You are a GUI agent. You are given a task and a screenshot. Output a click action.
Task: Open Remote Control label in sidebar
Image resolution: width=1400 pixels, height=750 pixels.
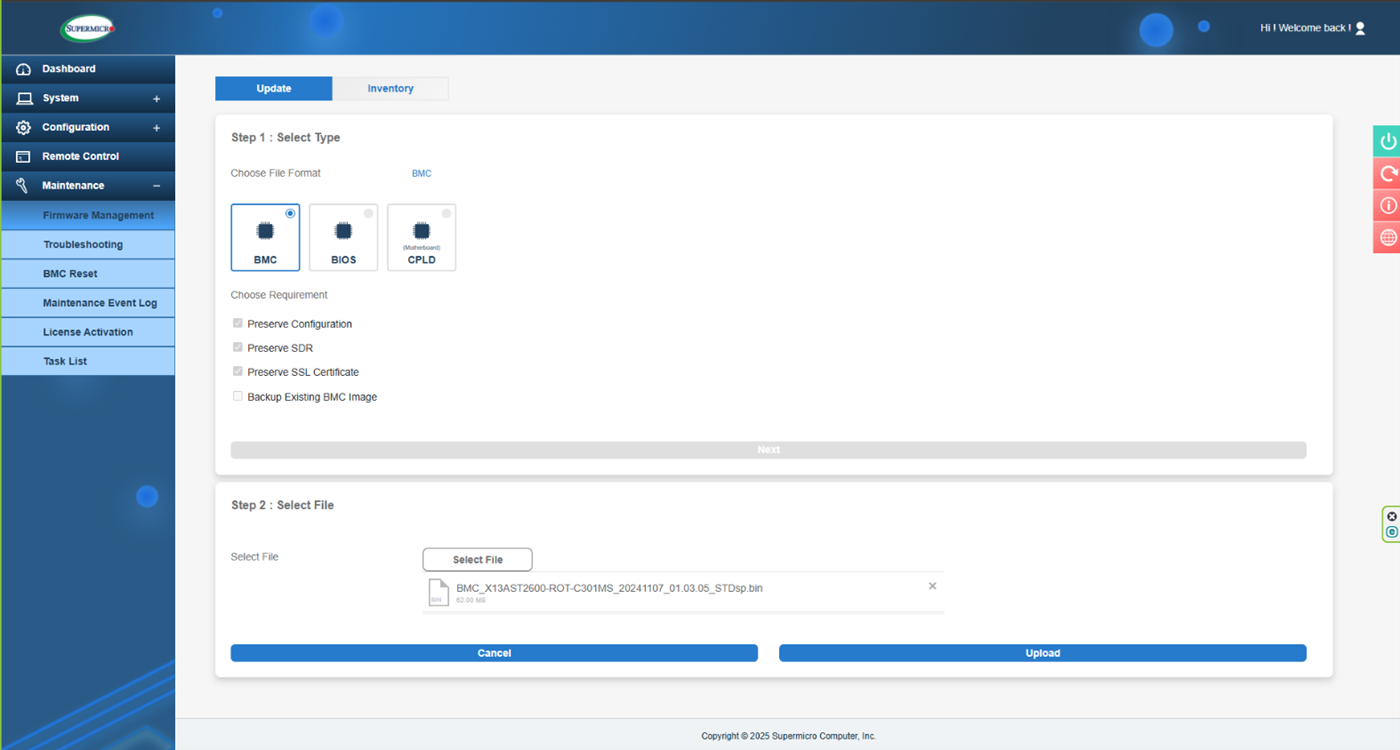[x=80, y=157]
